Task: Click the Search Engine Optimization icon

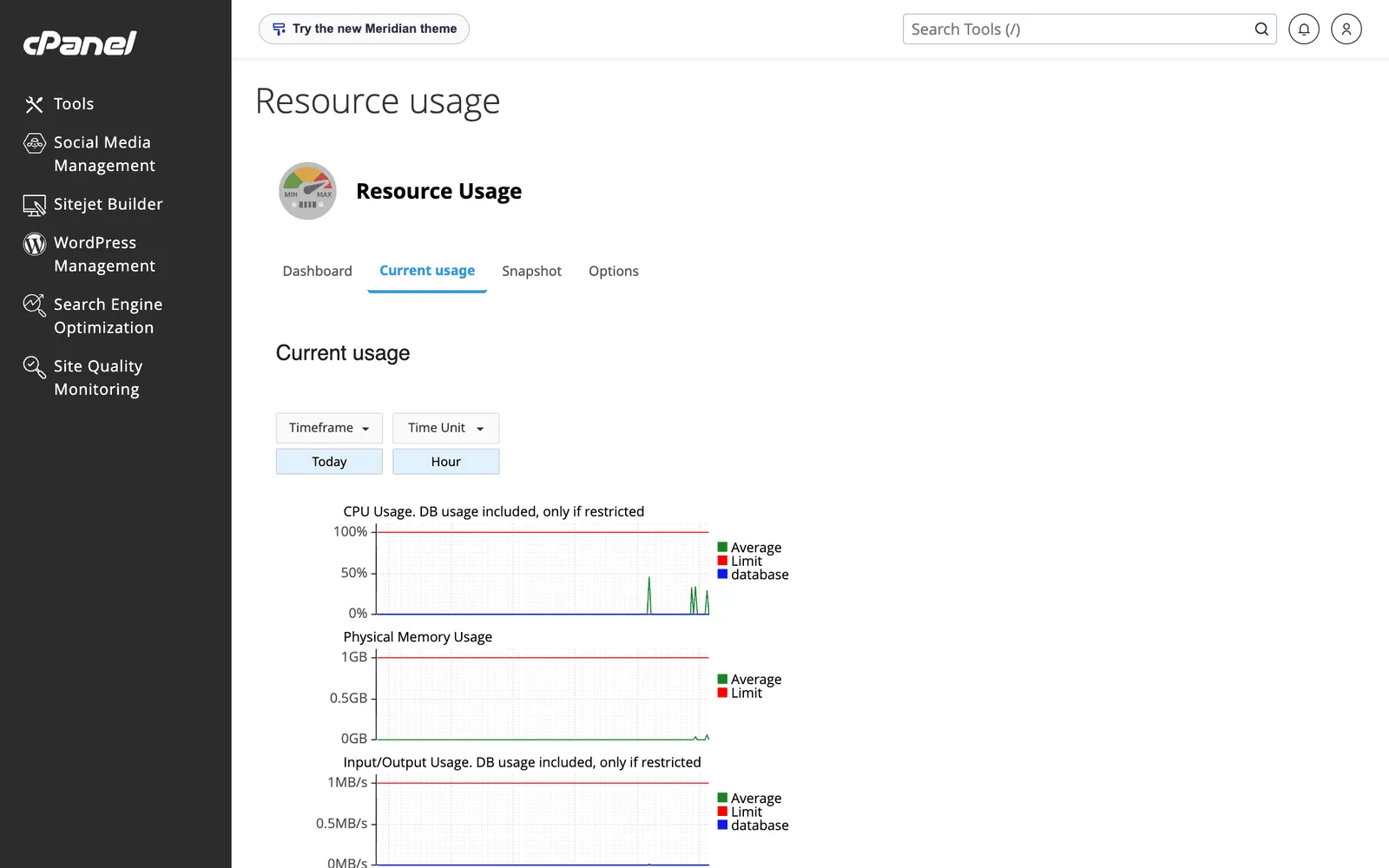Action: (x=34, y=306)
